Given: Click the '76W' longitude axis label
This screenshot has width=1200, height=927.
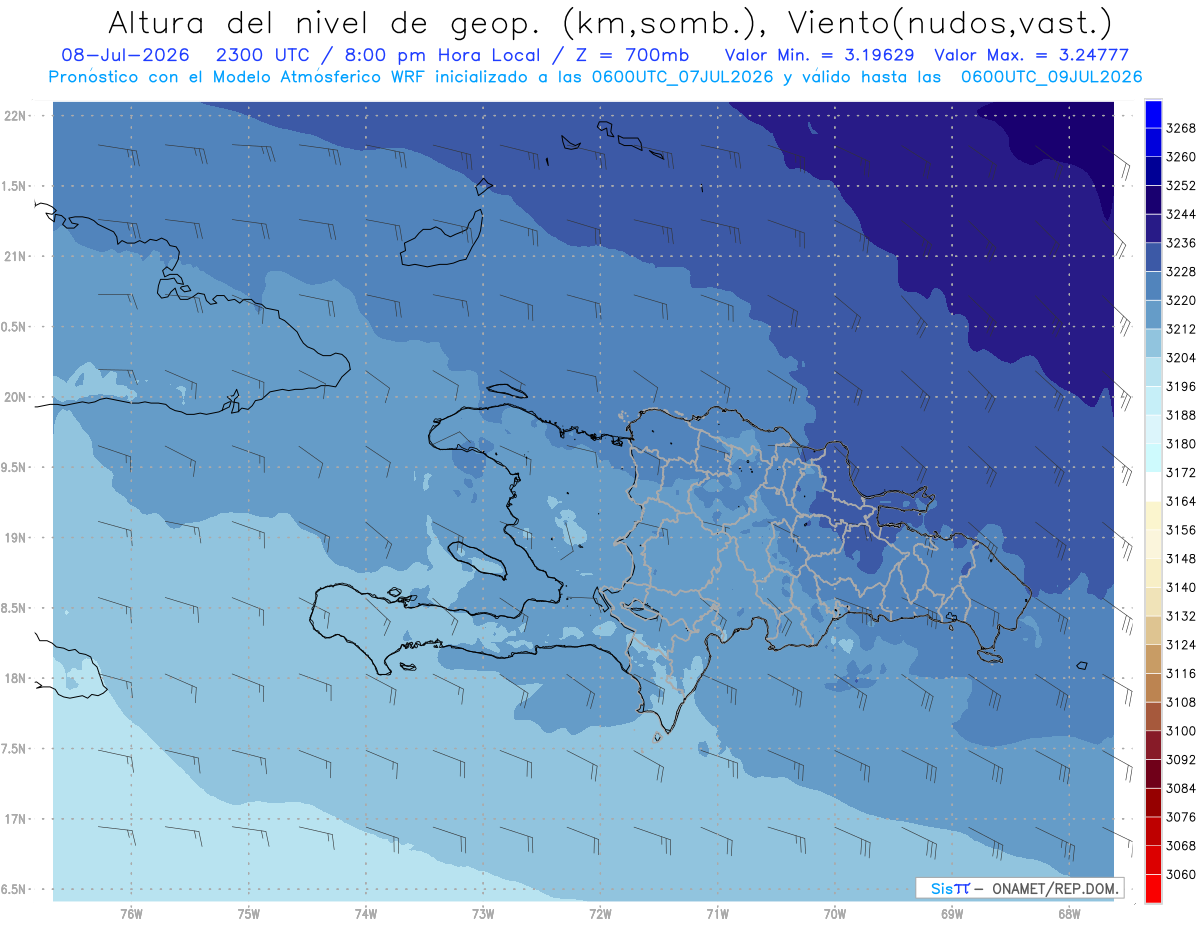Looking at the screenshot, I should (131, 913).
